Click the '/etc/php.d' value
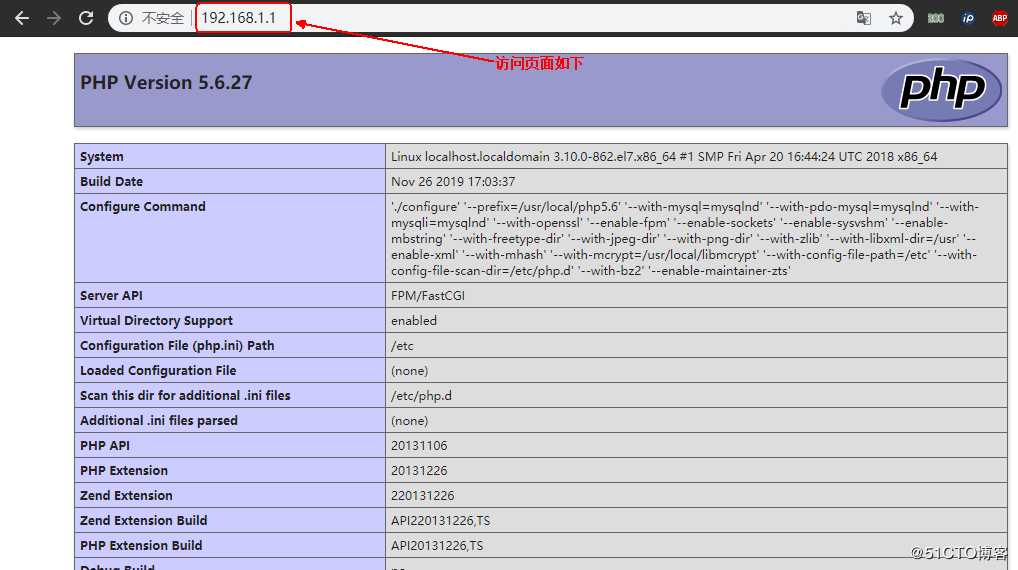The width and height of the screenshot is (1018, 570). [x=421, y=395]
